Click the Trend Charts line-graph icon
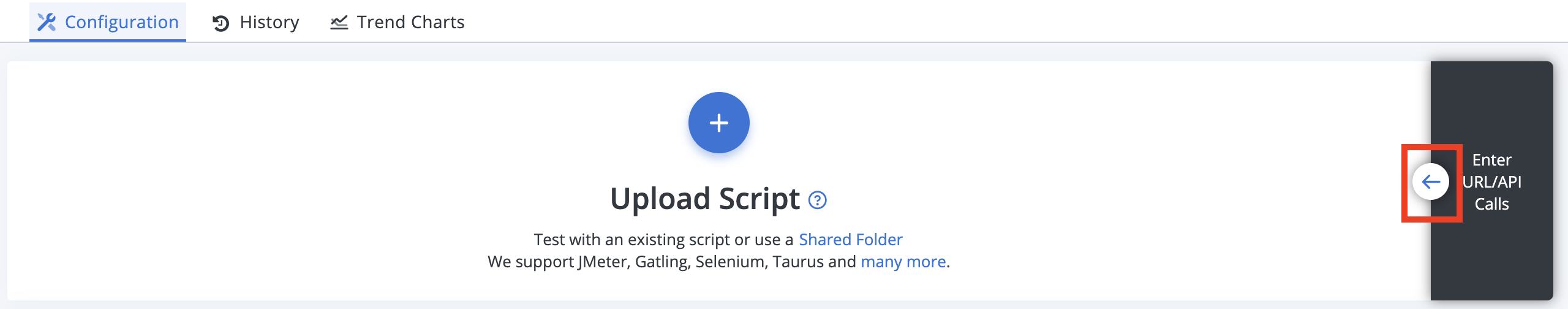 tap(339, 23)
